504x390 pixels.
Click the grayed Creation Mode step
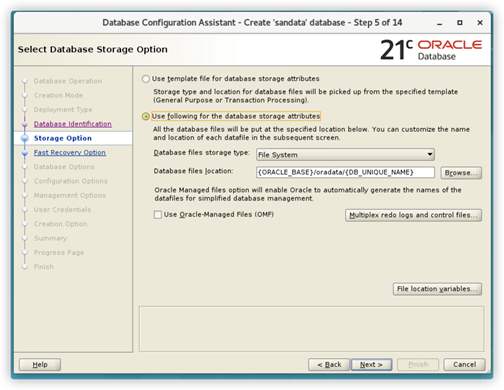(58, 95)
